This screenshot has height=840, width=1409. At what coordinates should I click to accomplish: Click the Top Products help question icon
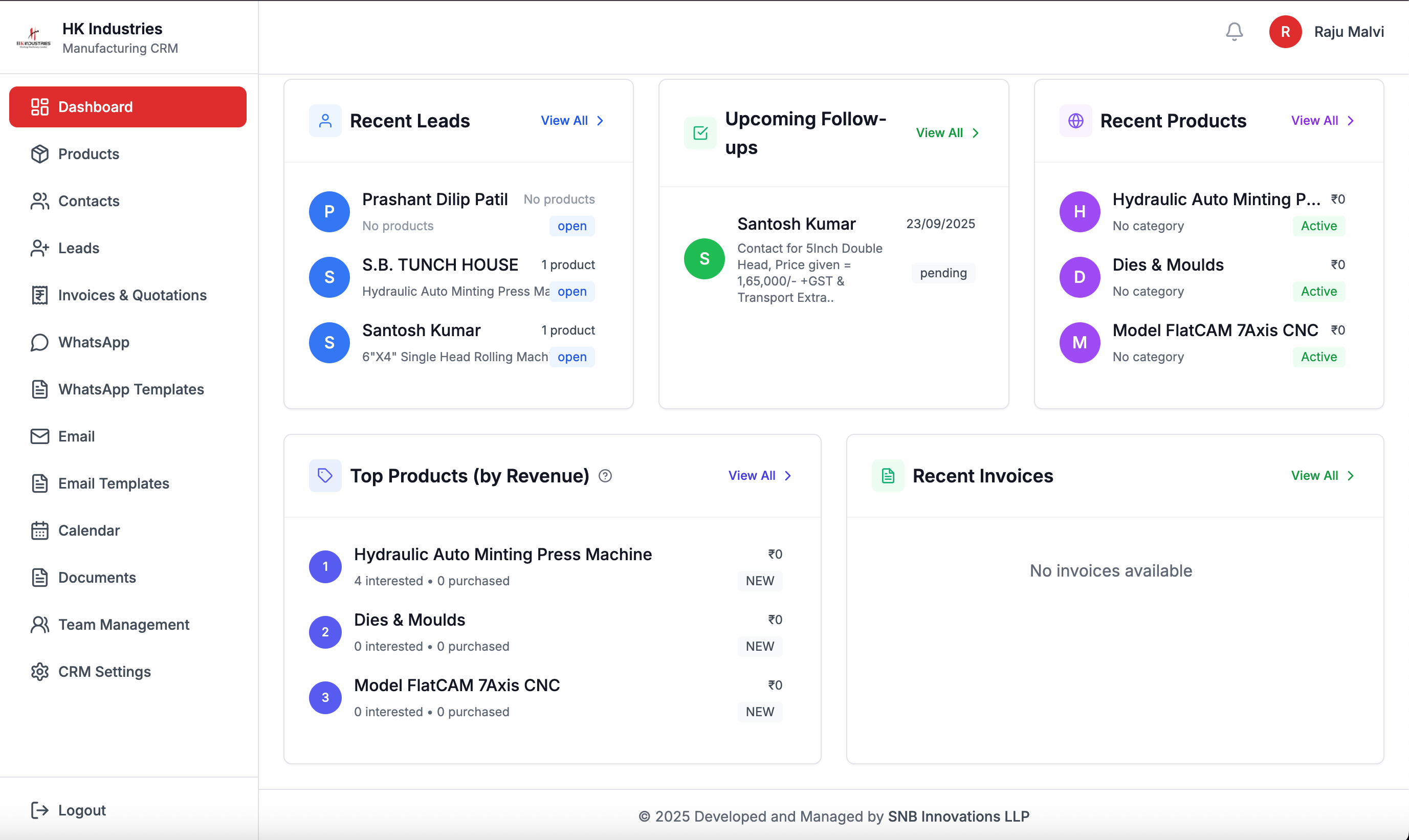(x=605, y=476)
